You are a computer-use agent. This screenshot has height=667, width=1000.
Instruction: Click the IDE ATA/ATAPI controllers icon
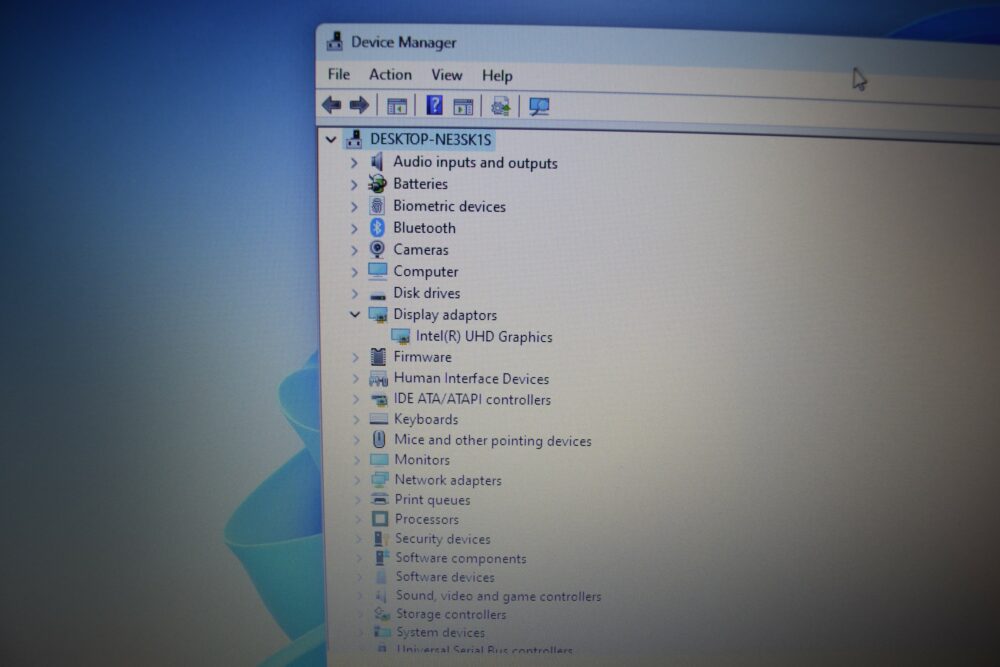tap(379, 400)
